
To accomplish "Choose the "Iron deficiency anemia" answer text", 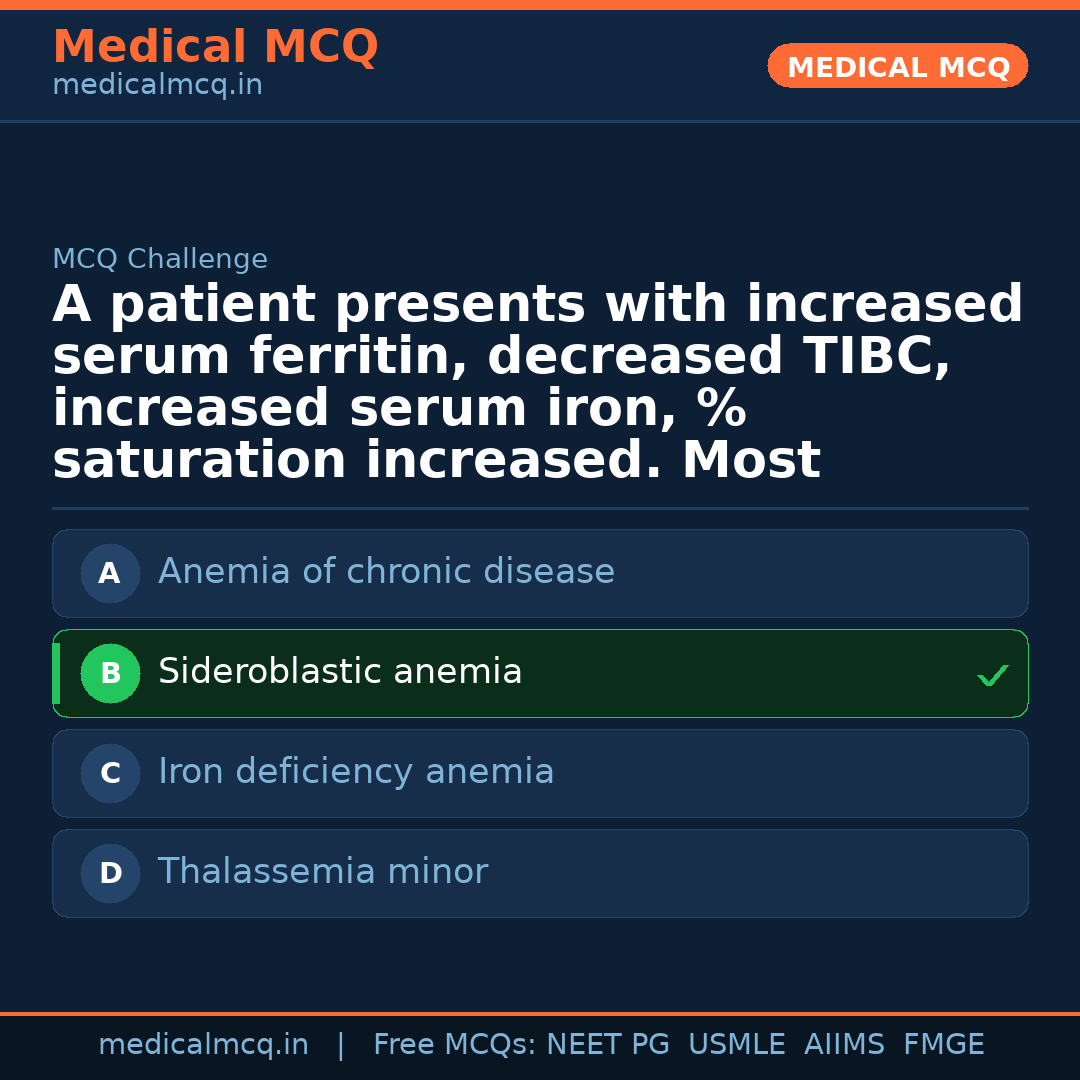I will tap(356, 772).
